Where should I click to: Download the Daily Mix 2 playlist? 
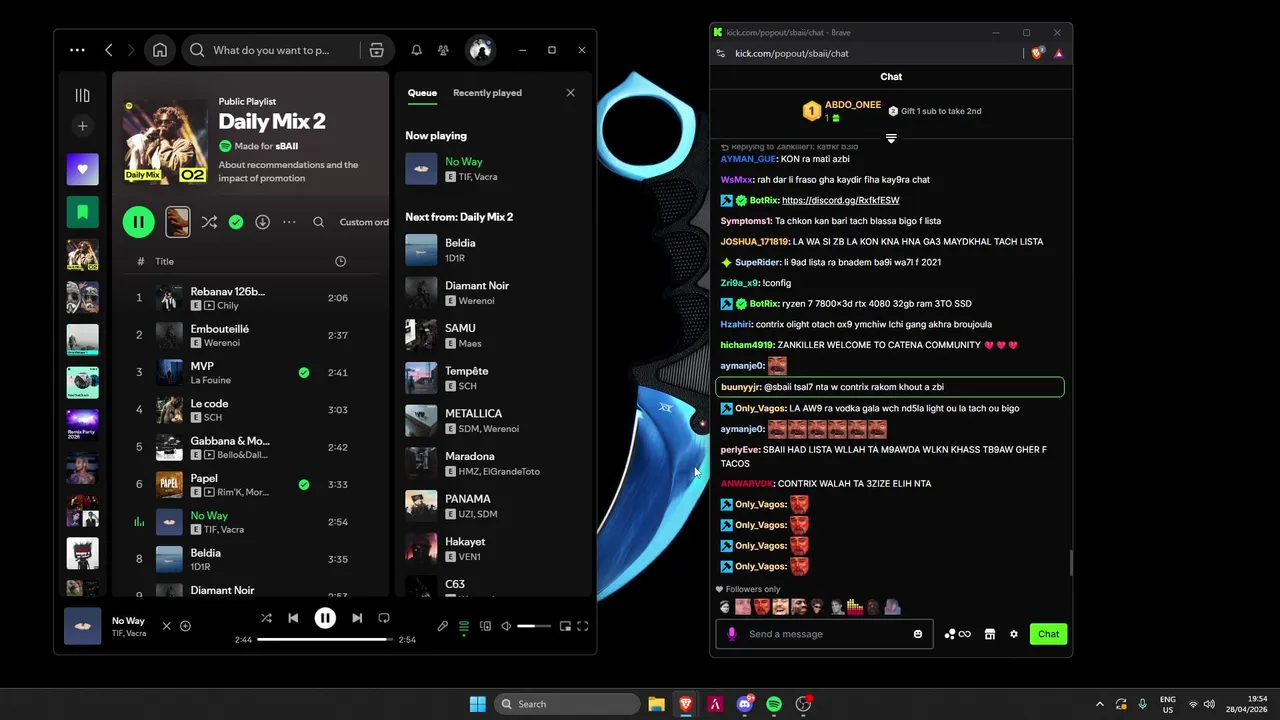tap(262, 222)
